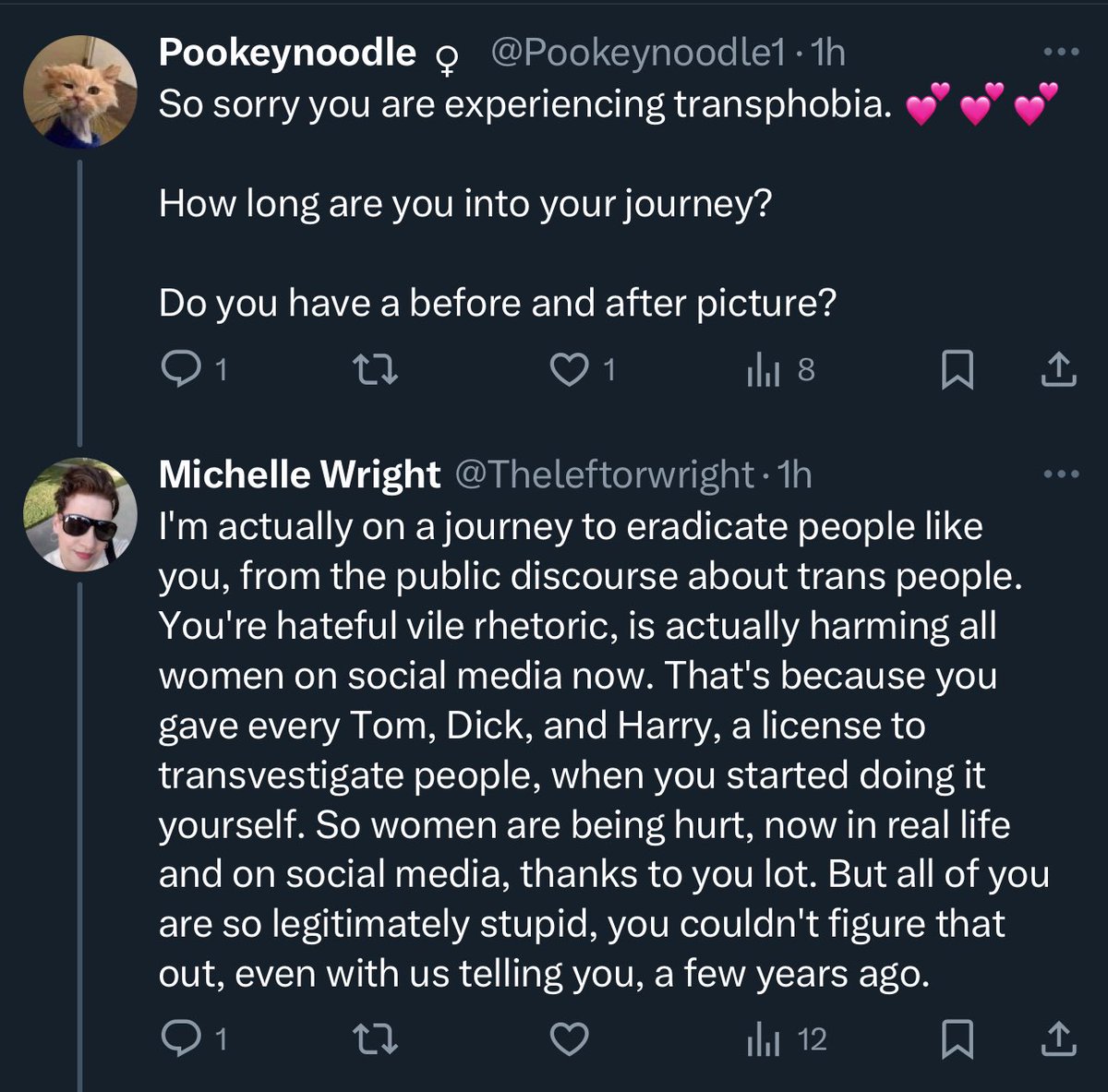Reply to Pookeynoodle's tweet

[x=181, y=370]
